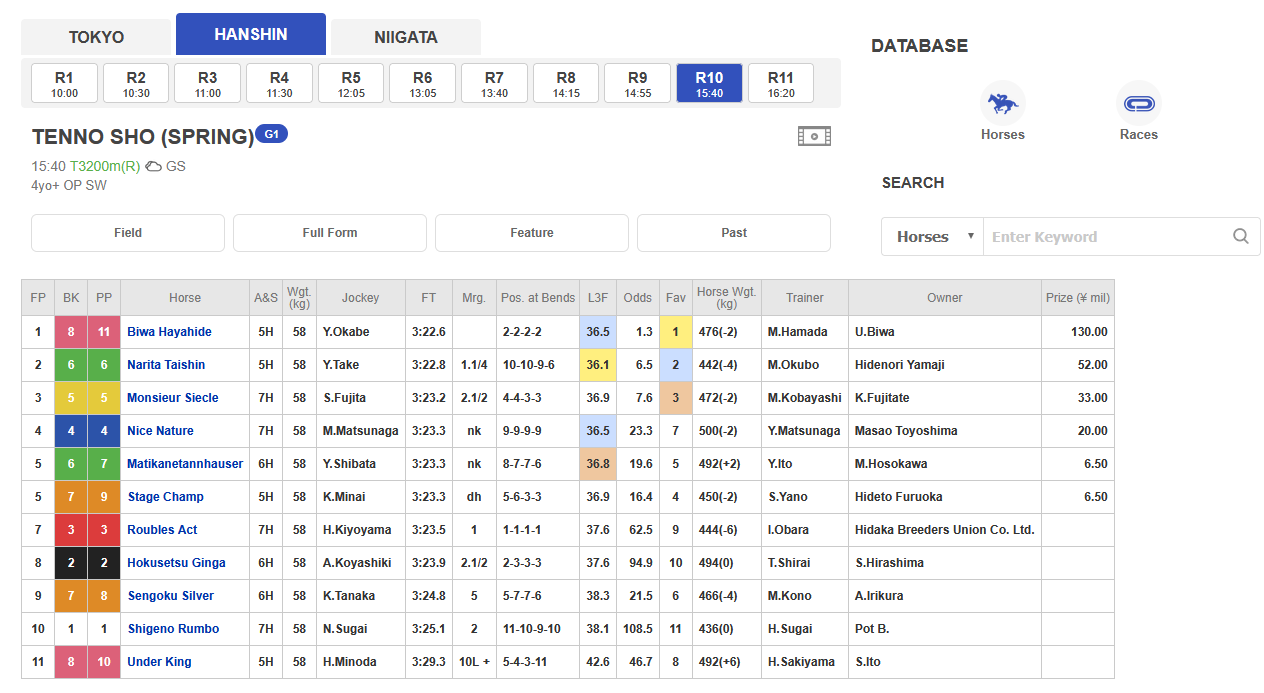Switch to the NIIGATA racecourse tab

(x=406, y=37)
